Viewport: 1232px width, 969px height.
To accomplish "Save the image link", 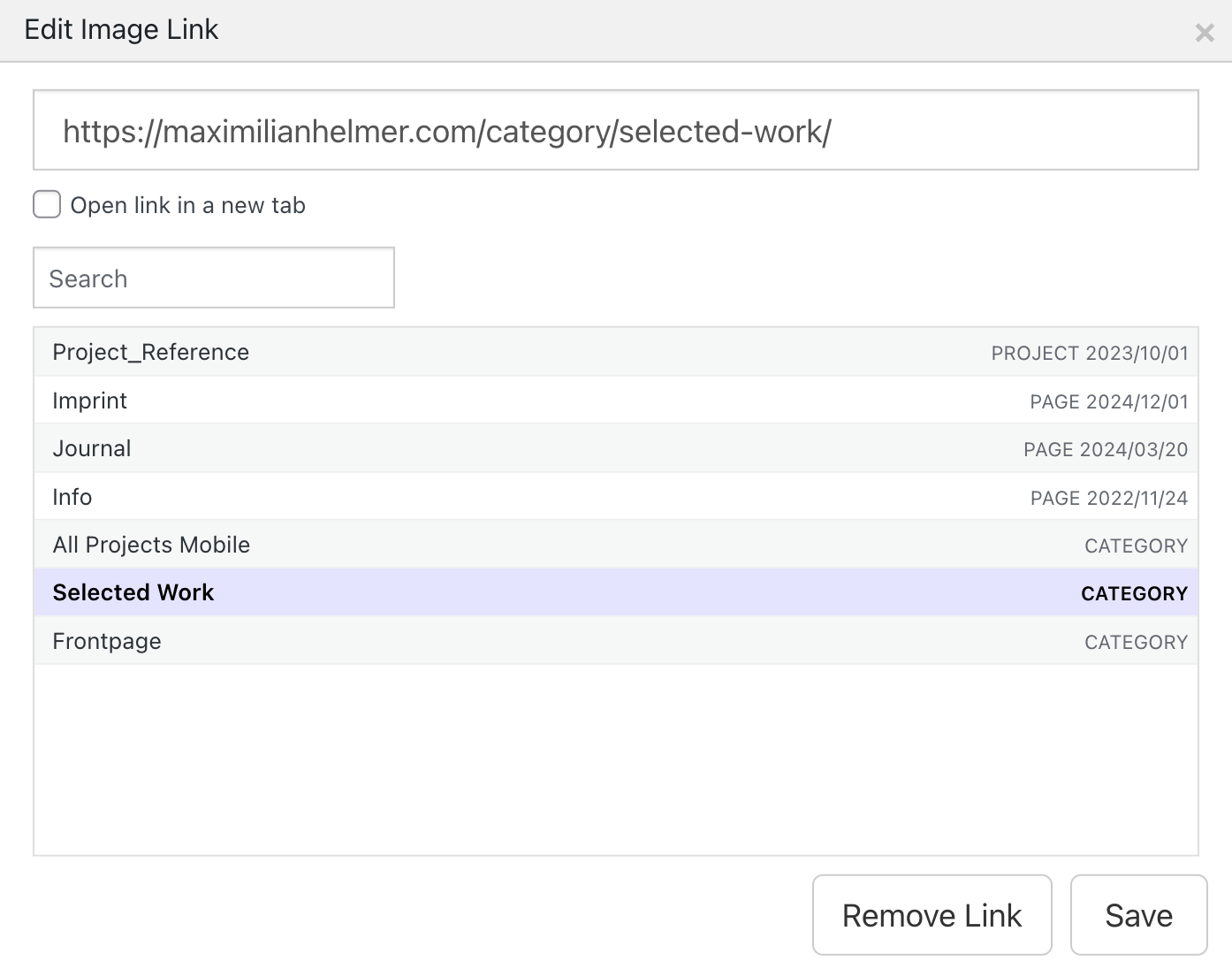I will coord(1138,915).
